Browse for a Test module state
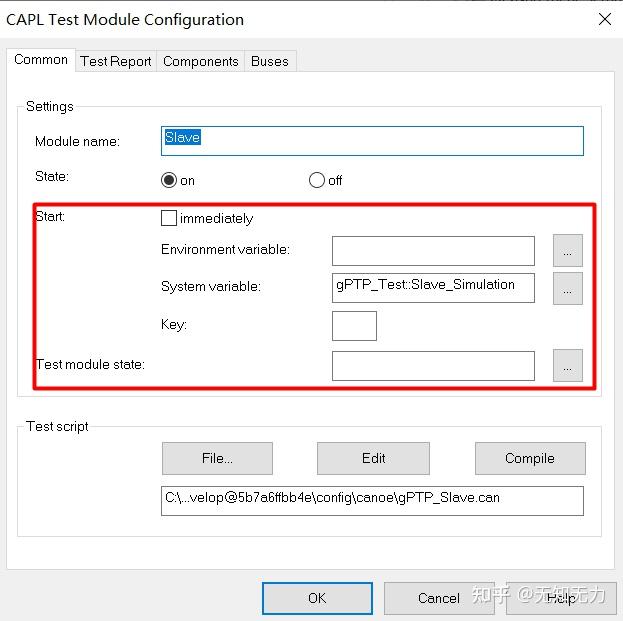Viewport: 623px width, 621px height. coord(567,366)
